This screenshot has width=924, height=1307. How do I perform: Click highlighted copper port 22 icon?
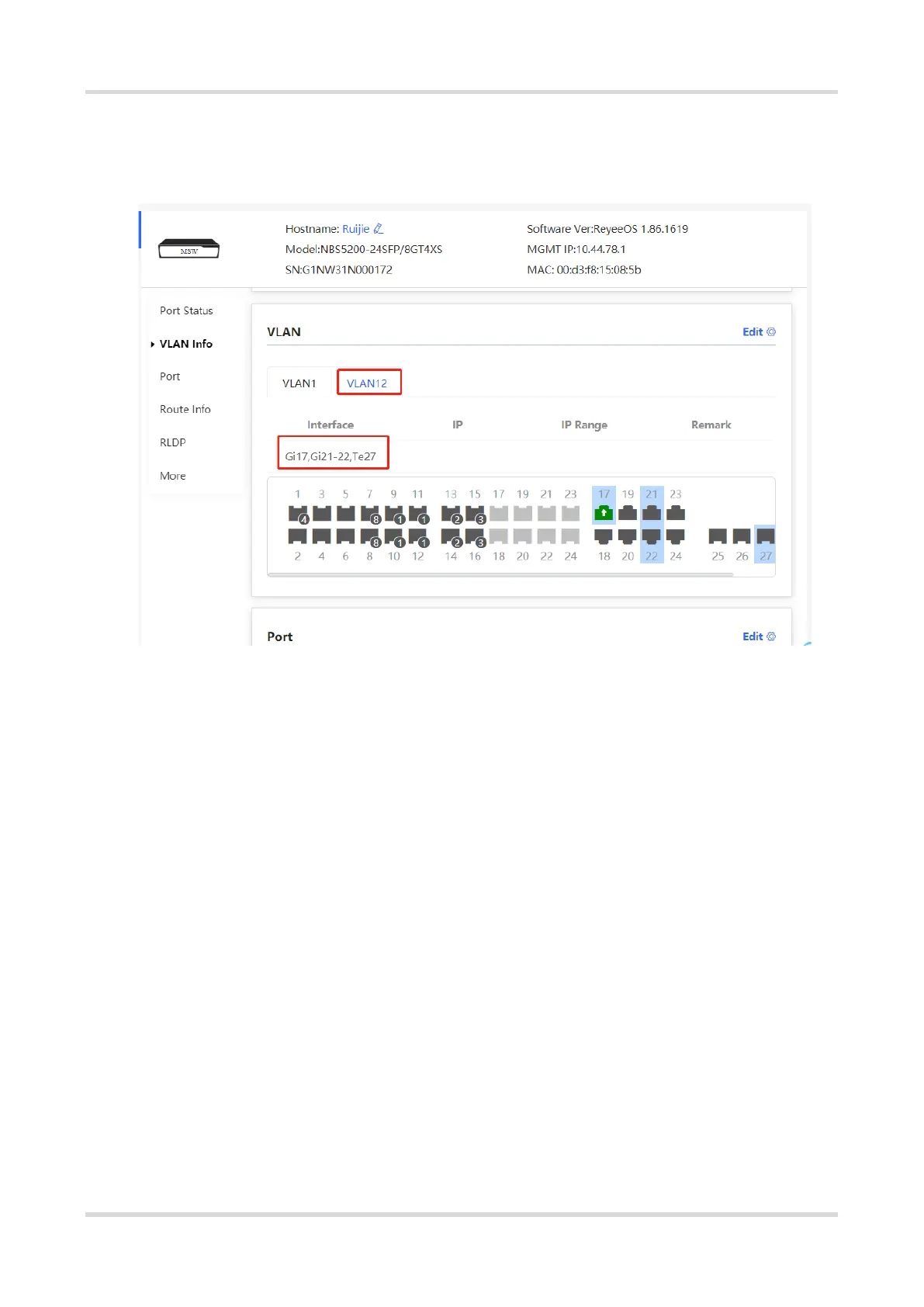click(x=652, y=536)
